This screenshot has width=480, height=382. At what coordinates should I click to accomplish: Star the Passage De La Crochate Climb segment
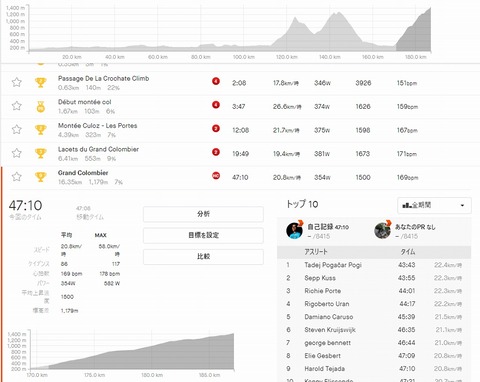[x=17, y=82]
